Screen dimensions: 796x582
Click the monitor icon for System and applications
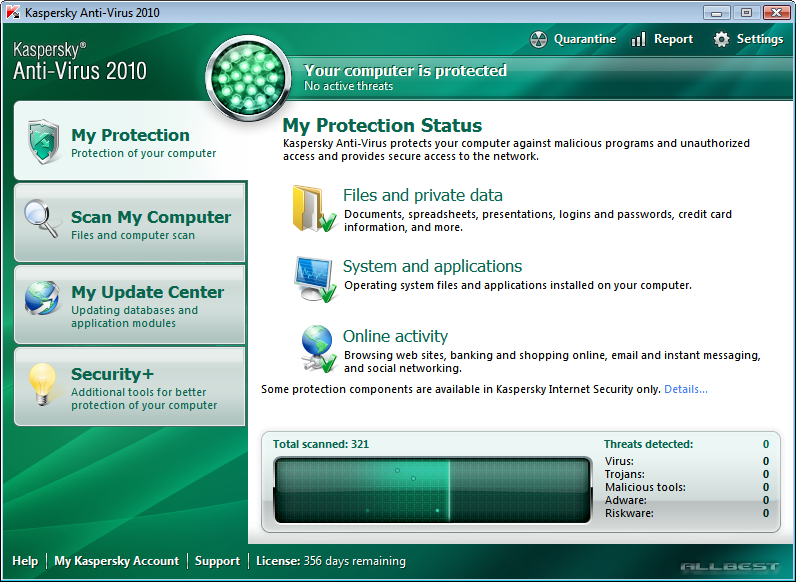coord(315,279)
